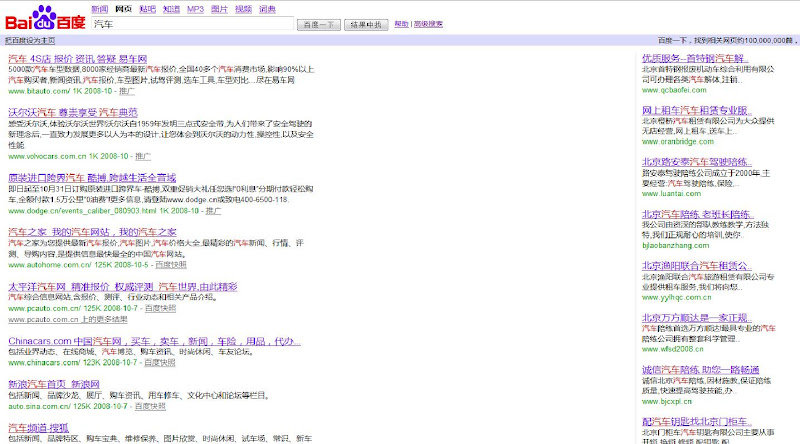Viewport: 800px width, 444px height.
Task: Click the www.volvocars.com.cn URL text
Action: pyautogui.click(x=47, y=156)
